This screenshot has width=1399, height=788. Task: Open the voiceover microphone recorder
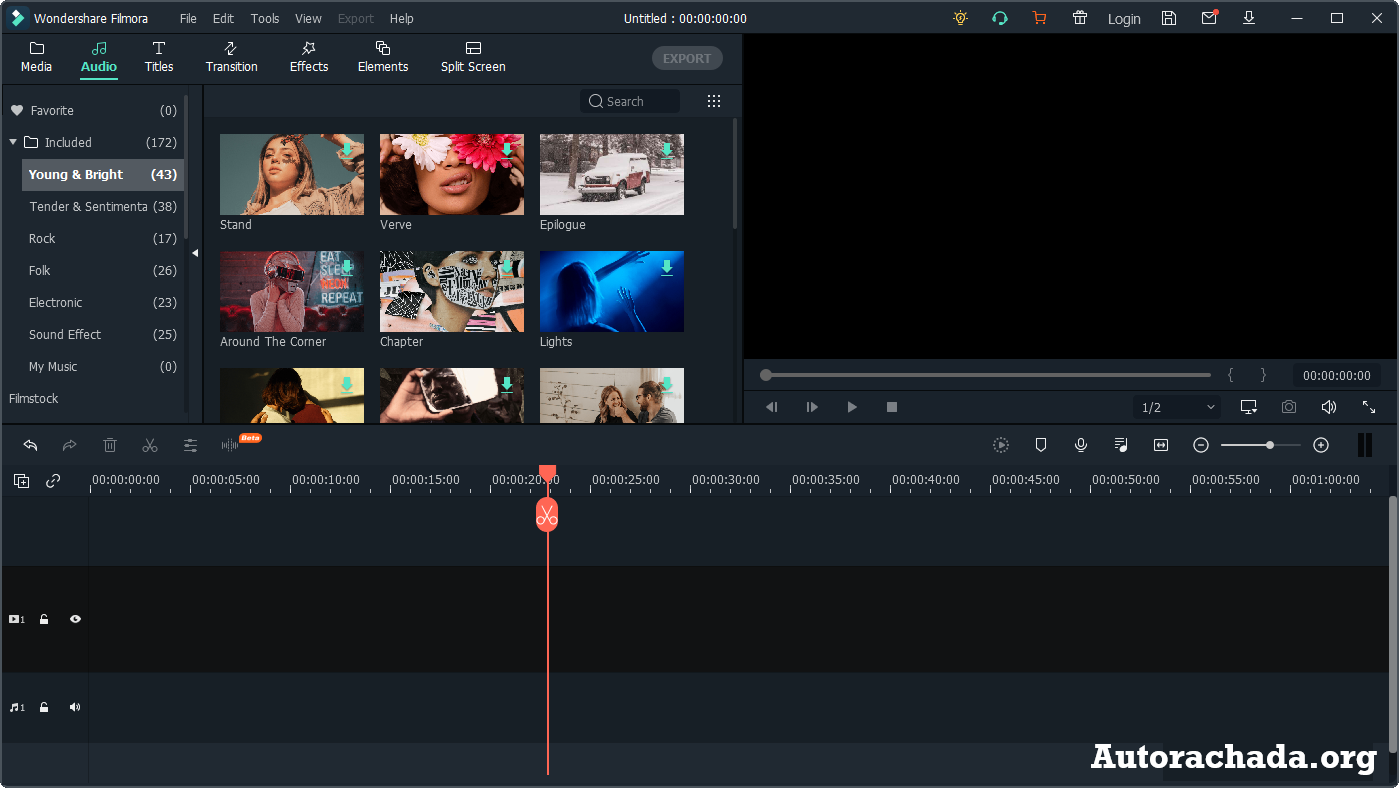coord(1081,445)
